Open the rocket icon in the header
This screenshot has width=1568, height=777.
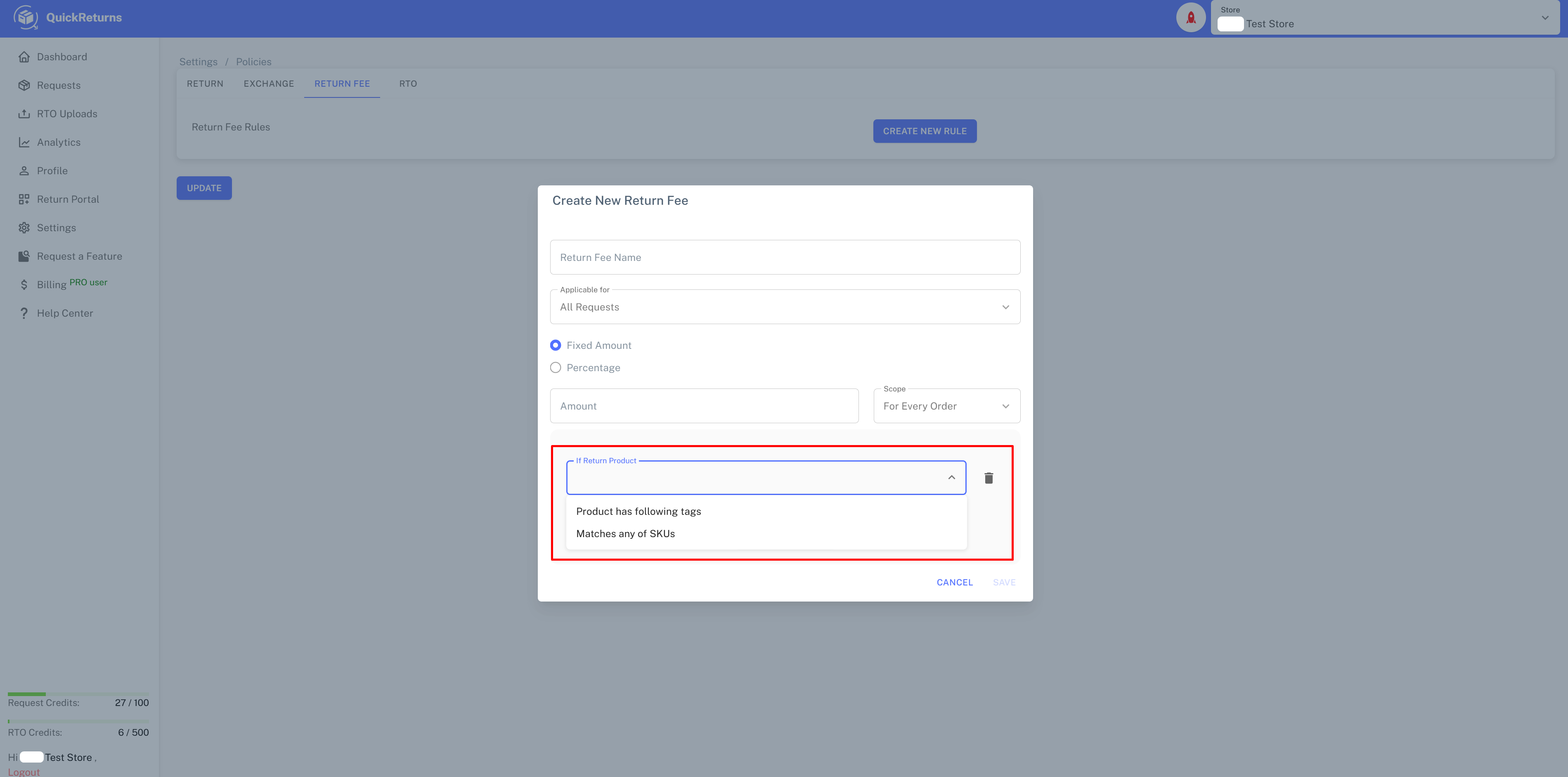[x=1191, y=18]
